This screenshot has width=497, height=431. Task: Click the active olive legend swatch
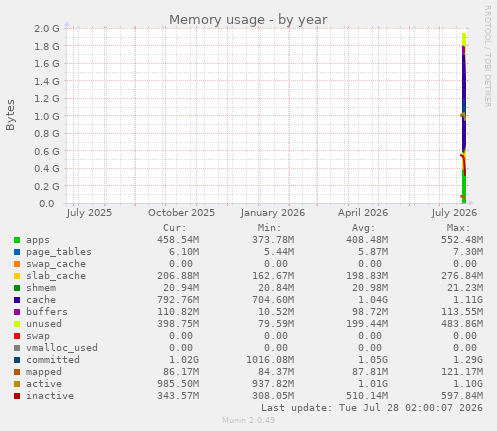click(x=17, y=384)
